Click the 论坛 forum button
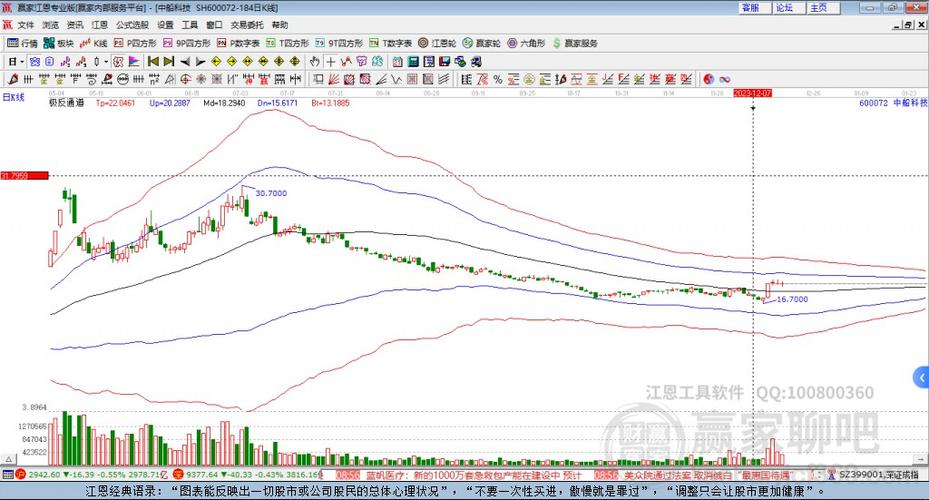 pyautogui.click(x=789, y=8)
